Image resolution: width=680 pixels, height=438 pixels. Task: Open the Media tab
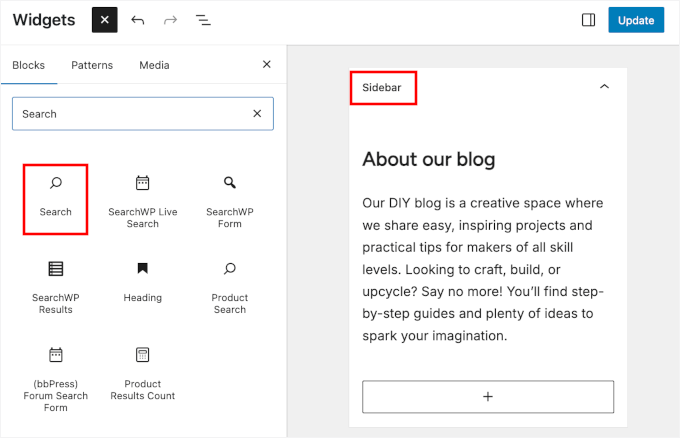(x=154, y=65)
